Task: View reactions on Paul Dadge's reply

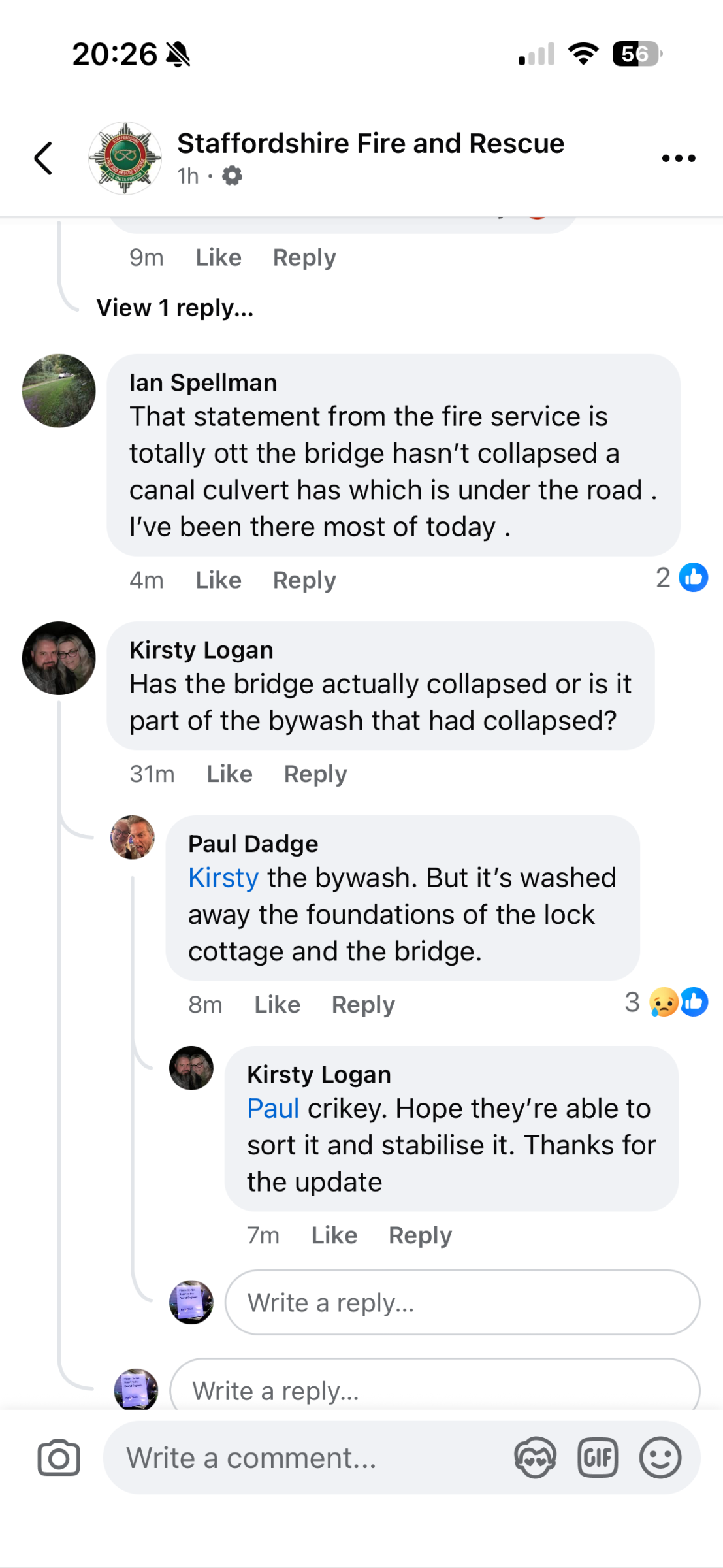Action: pyautogui.click(x=667, y=1002)
